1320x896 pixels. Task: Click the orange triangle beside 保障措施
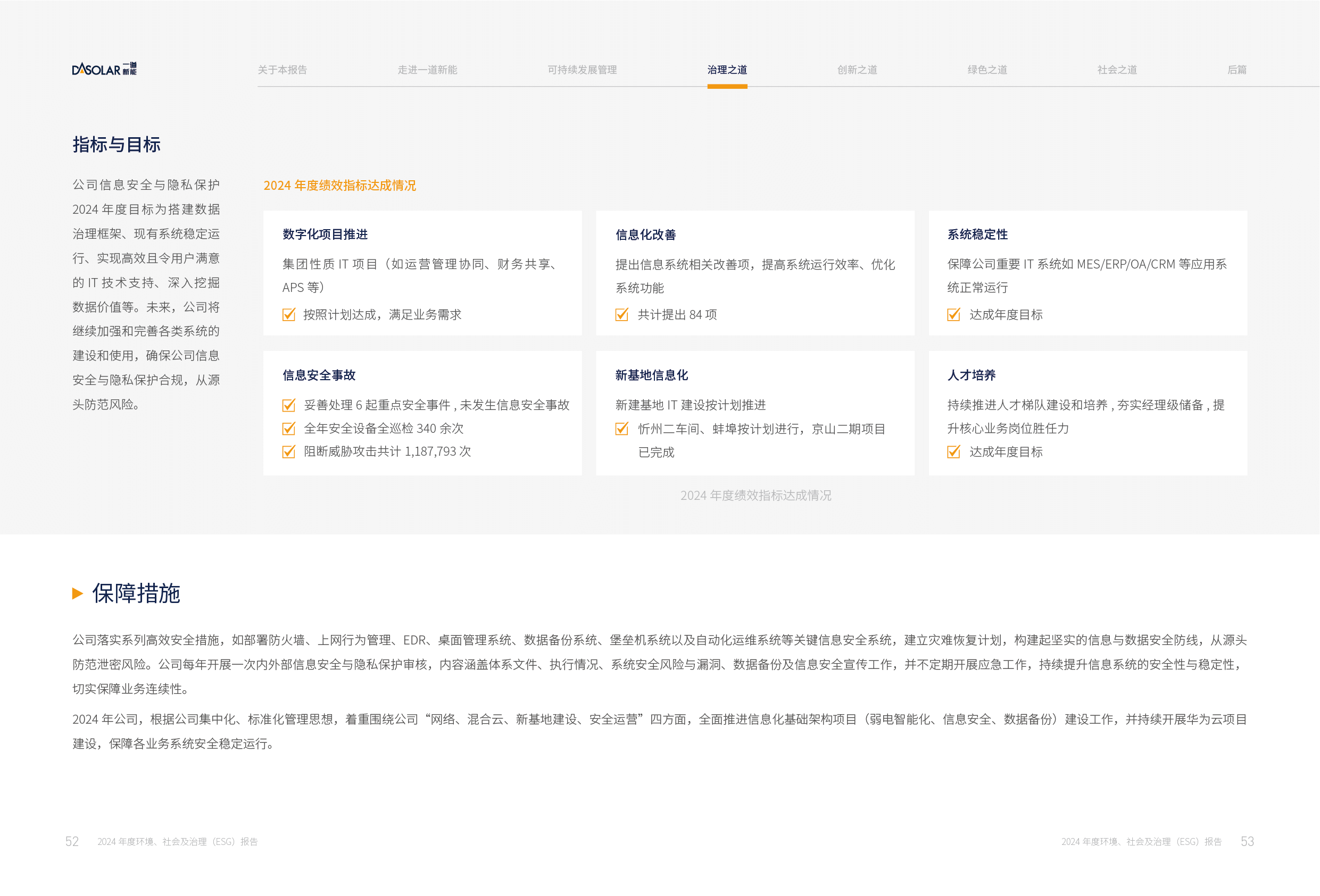point(78,593)
